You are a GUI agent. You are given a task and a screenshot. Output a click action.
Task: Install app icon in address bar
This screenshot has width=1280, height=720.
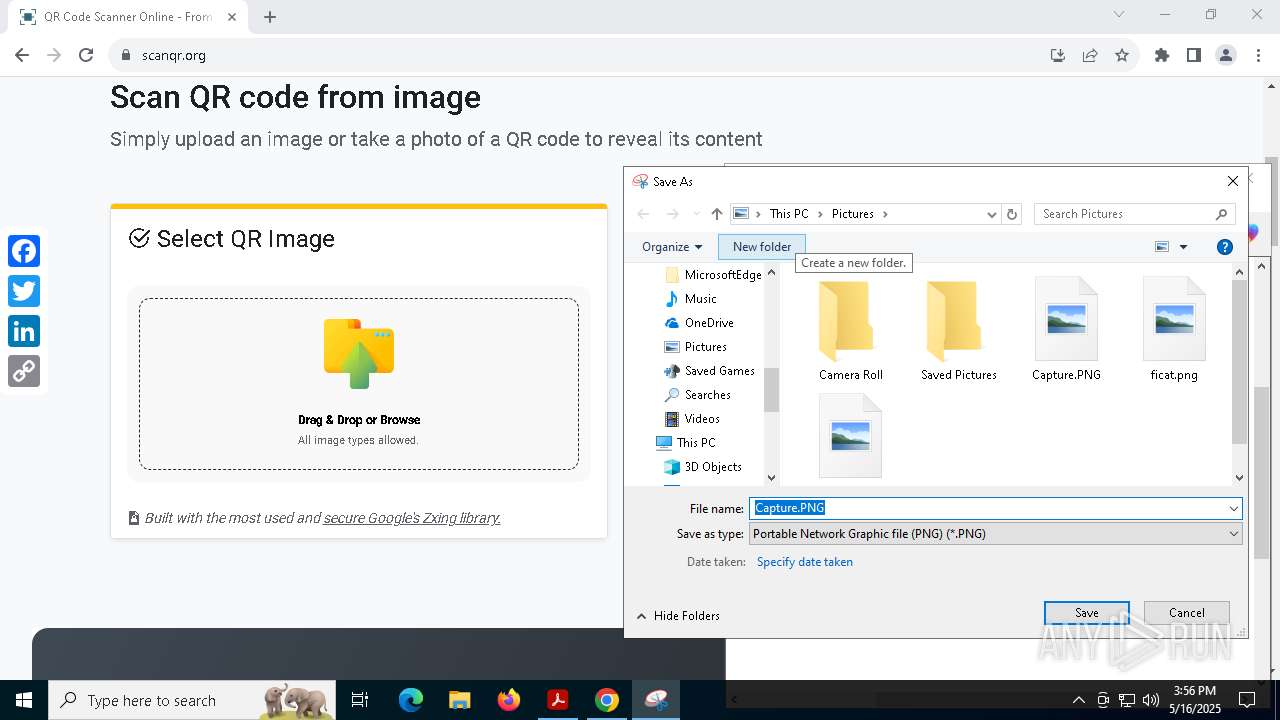click(1058, 55)
